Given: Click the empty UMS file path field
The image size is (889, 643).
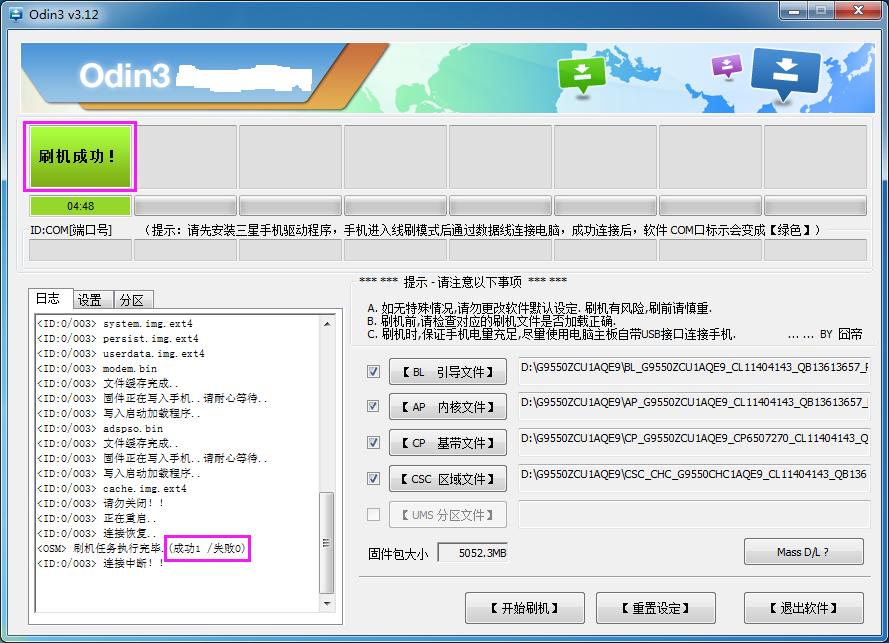Looking at the screenshot, I should tap(694, 514).
